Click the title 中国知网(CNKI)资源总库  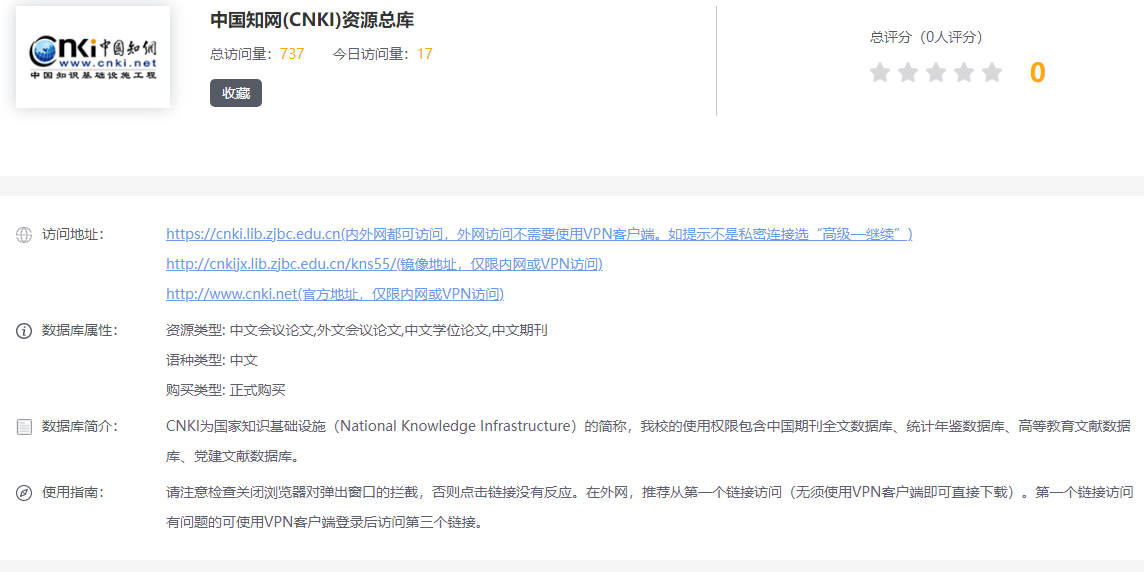point(312,20)
